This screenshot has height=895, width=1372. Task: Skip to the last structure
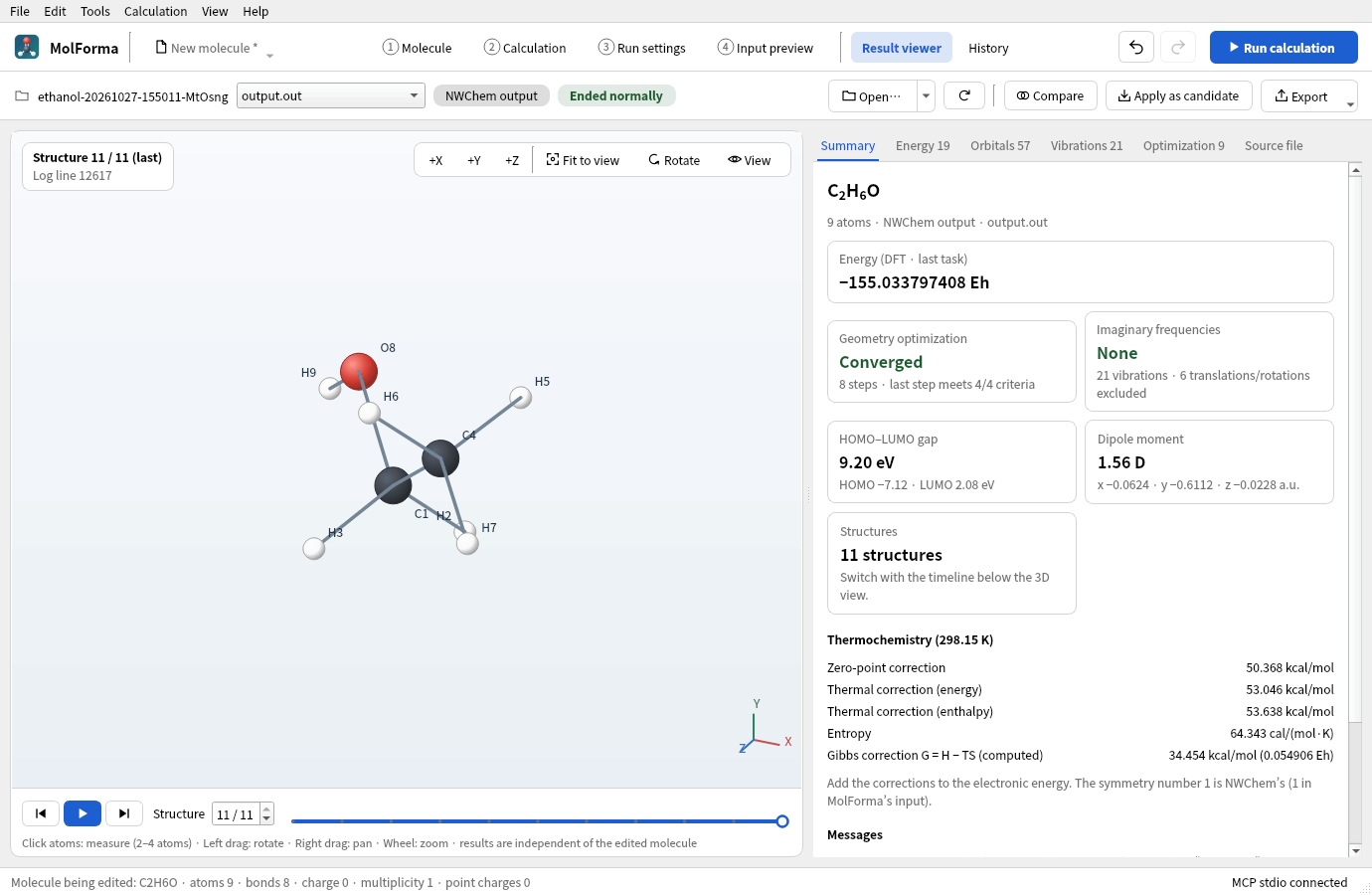tap(124, 813)
